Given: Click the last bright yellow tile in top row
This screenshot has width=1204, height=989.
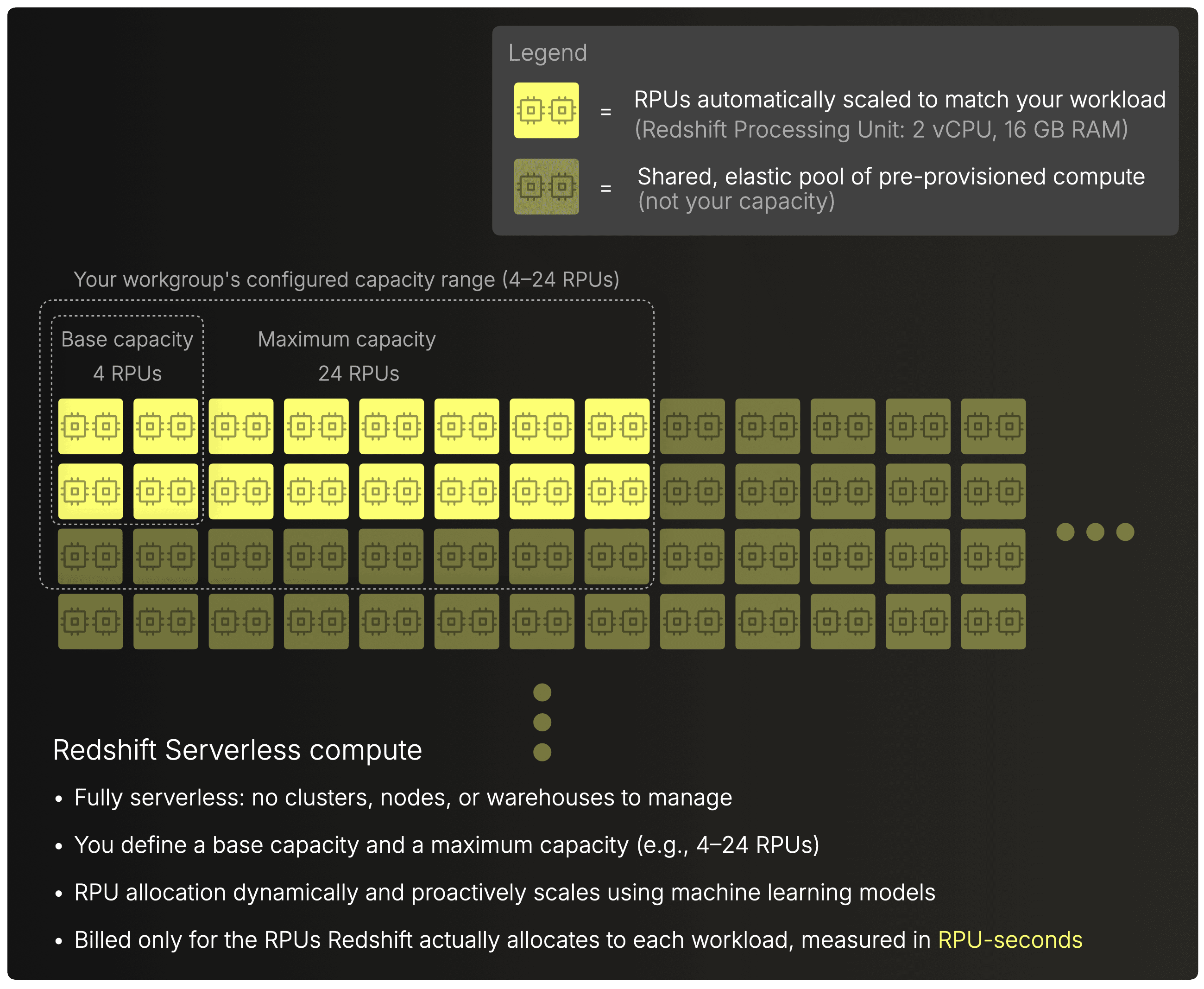Looking at the screenshot, I should [x=617, y=426].
